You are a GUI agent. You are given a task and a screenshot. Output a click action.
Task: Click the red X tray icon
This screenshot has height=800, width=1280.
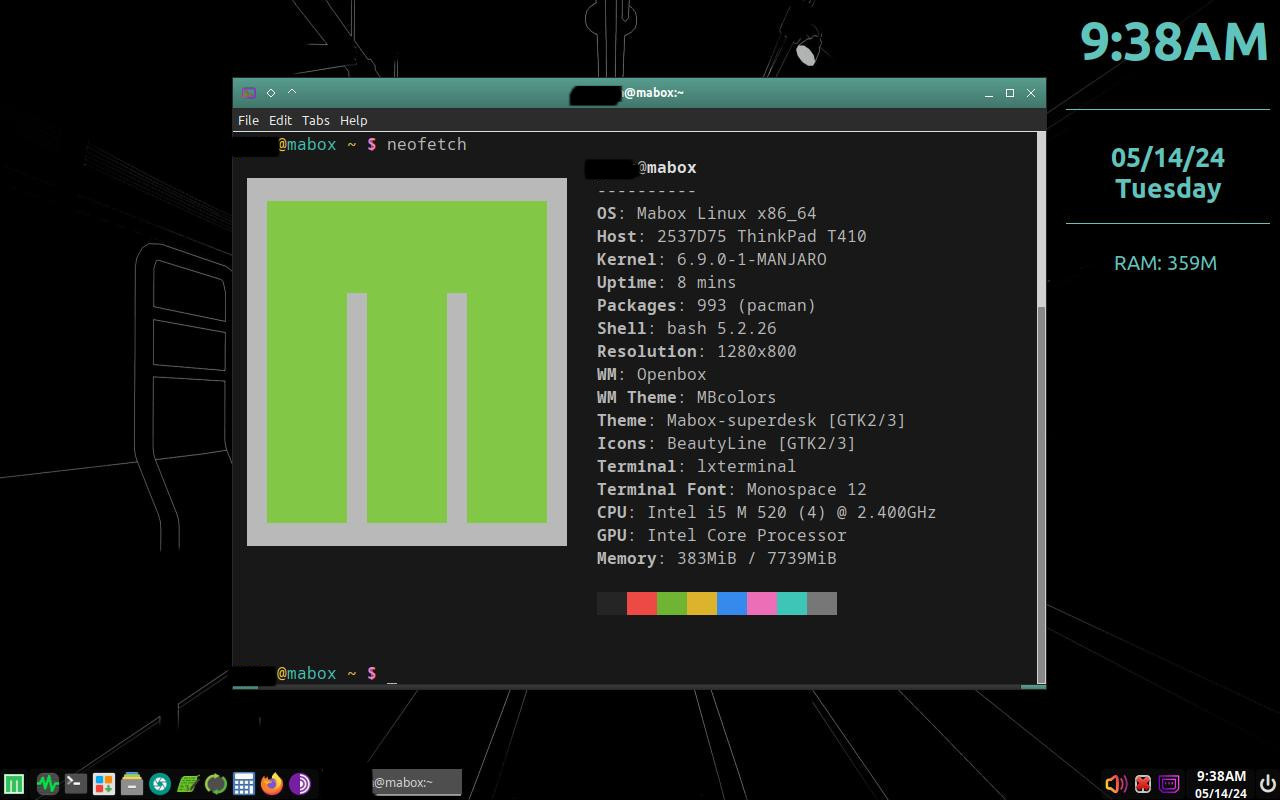click(x=1142, y=783)
